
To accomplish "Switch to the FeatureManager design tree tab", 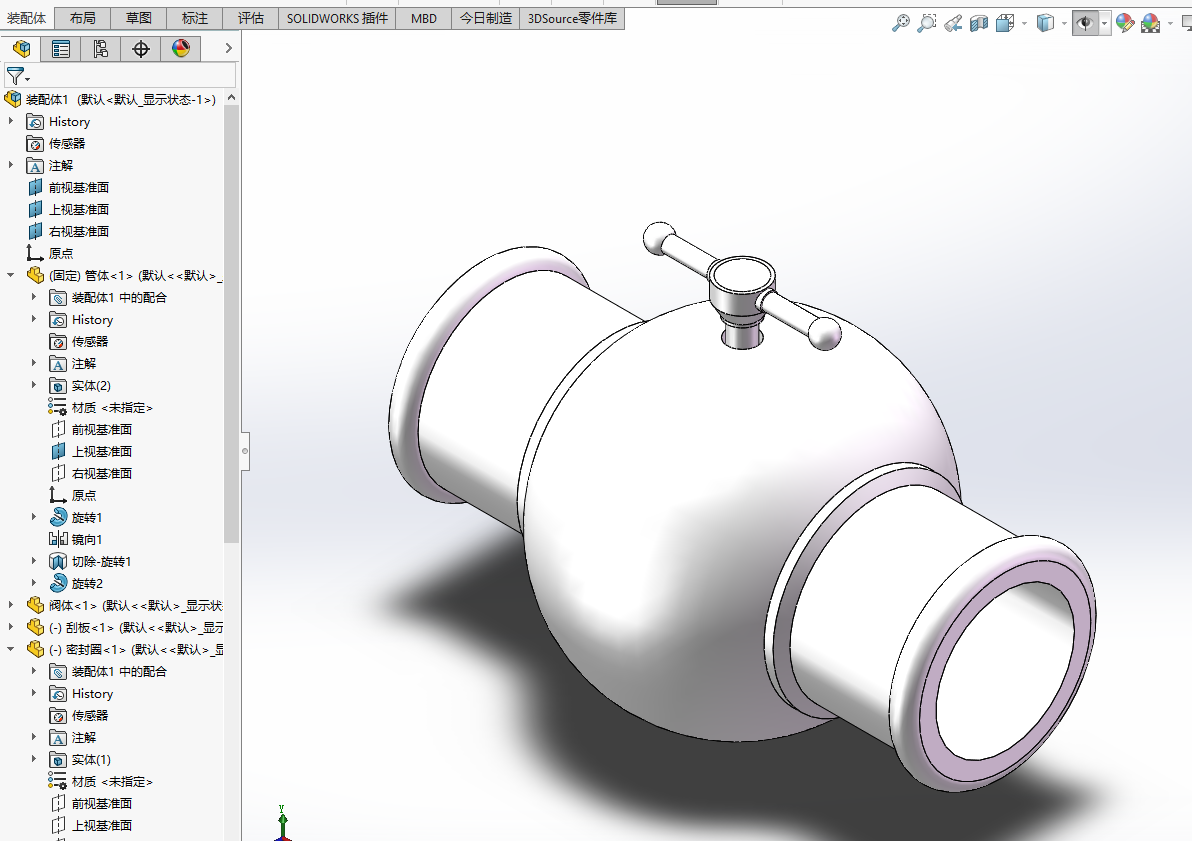I will 21,49.
